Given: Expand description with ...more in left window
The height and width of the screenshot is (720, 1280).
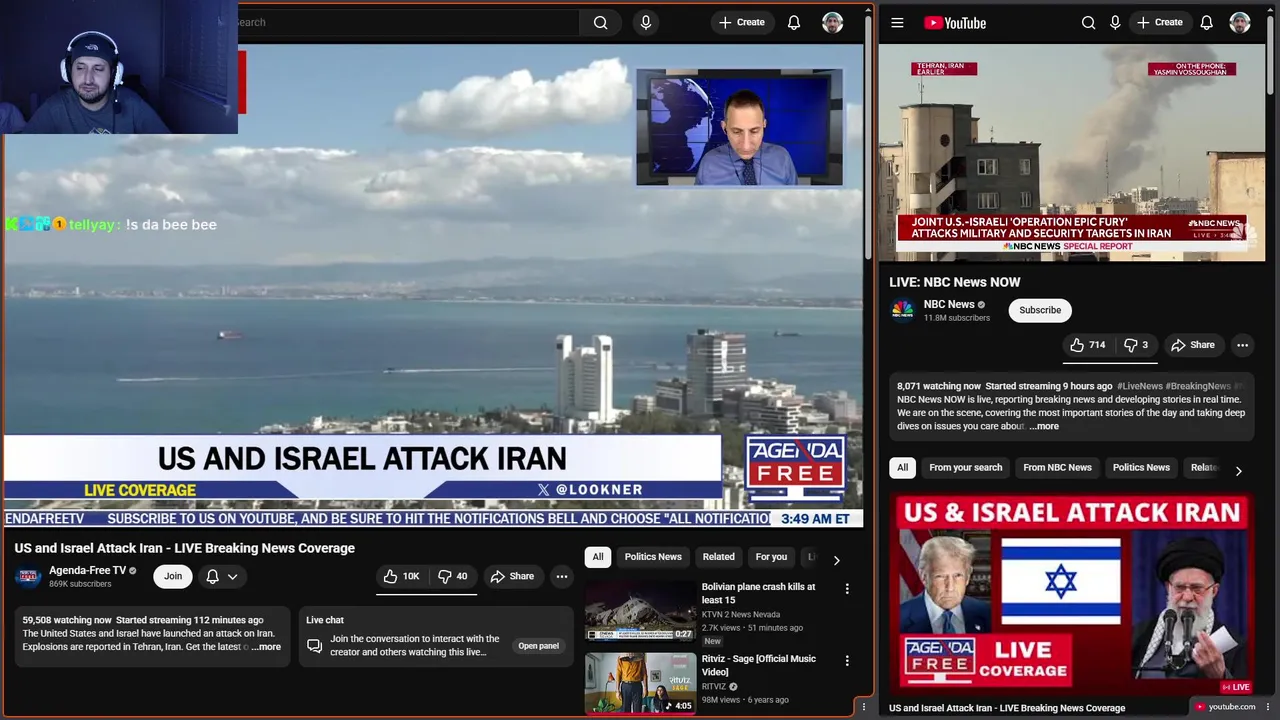Looking at the screenshot, I should pos(266,647).
